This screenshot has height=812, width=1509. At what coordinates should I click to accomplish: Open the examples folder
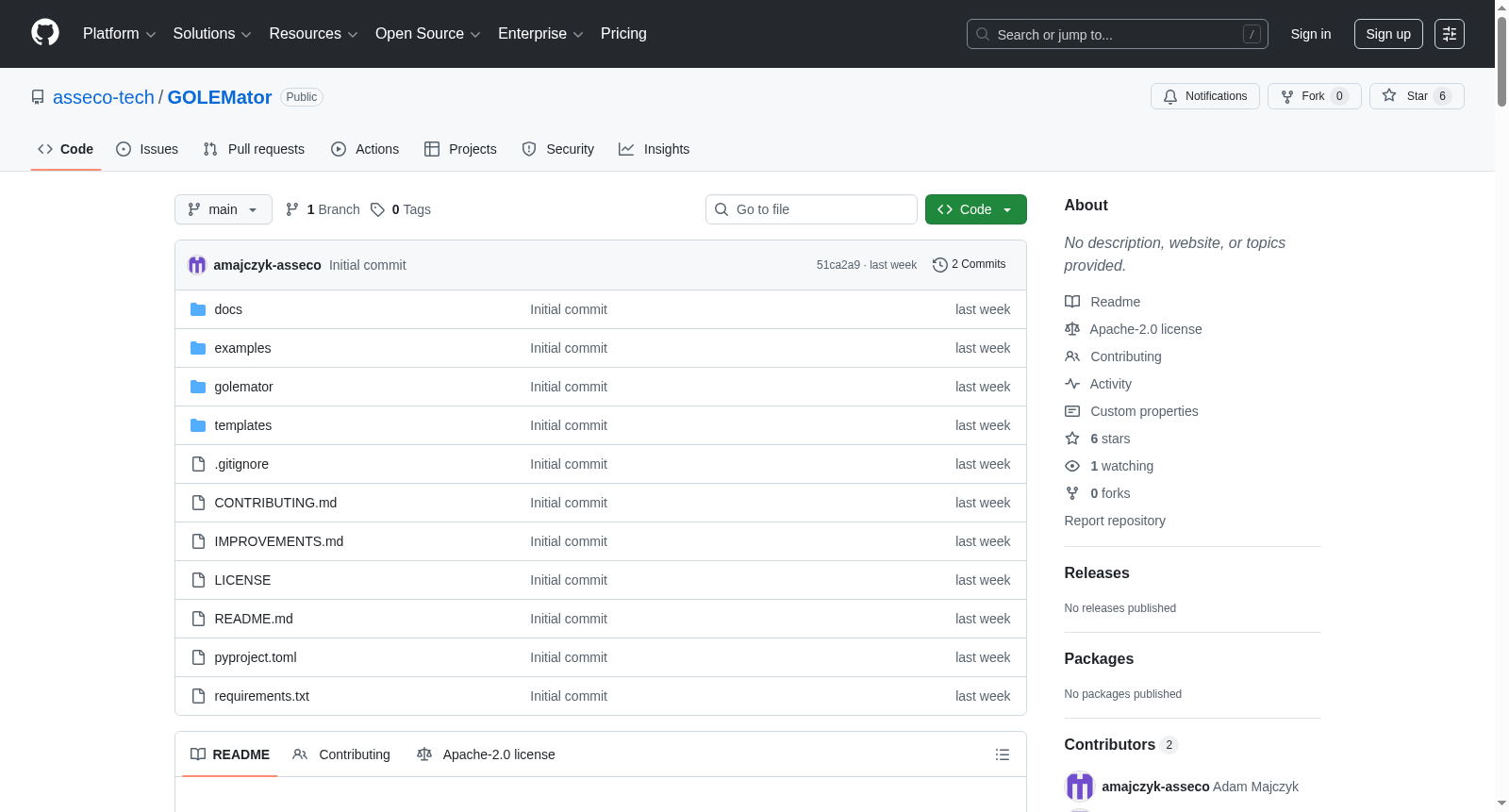(242, 348)
